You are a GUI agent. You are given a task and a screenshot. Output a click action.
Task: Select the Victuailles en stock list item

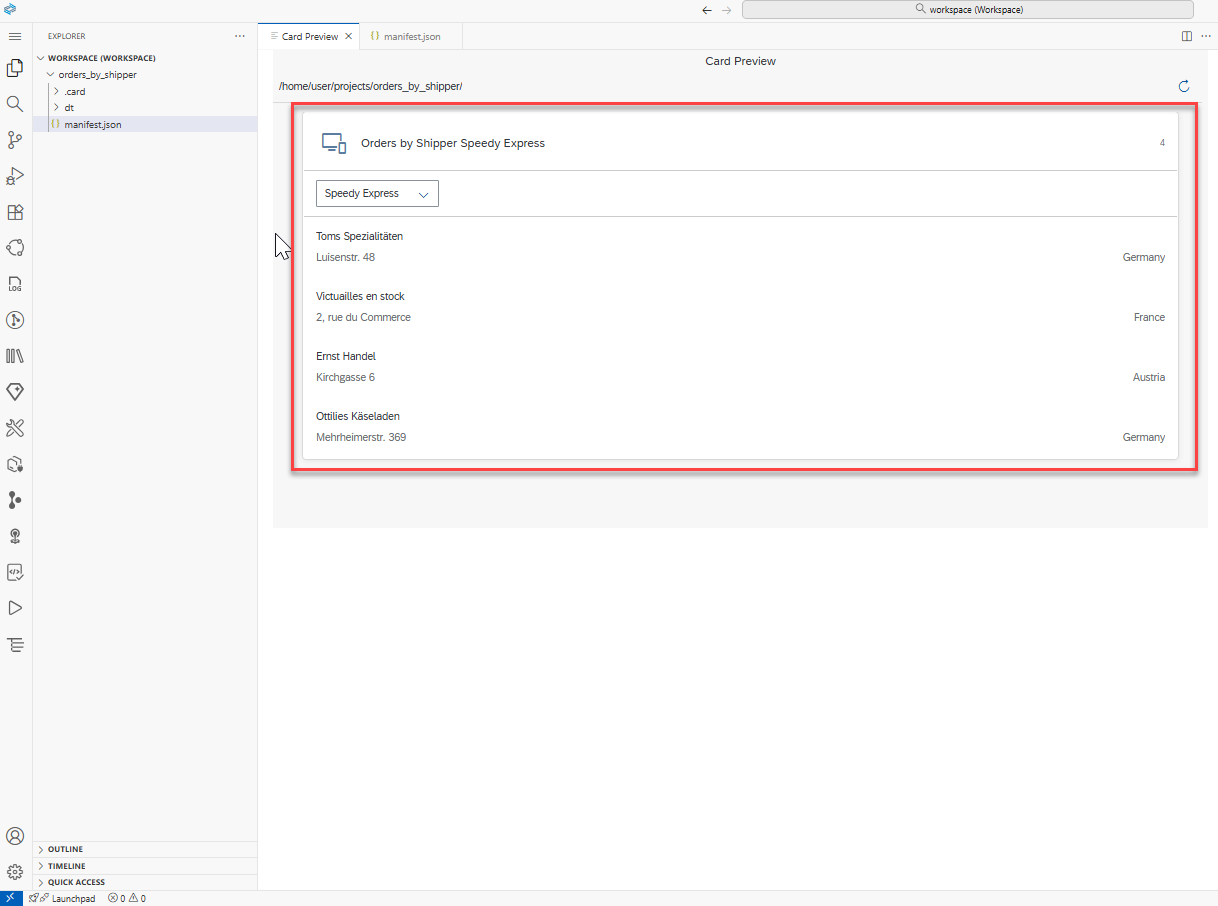pyautogui.click(x=740, y=307)
